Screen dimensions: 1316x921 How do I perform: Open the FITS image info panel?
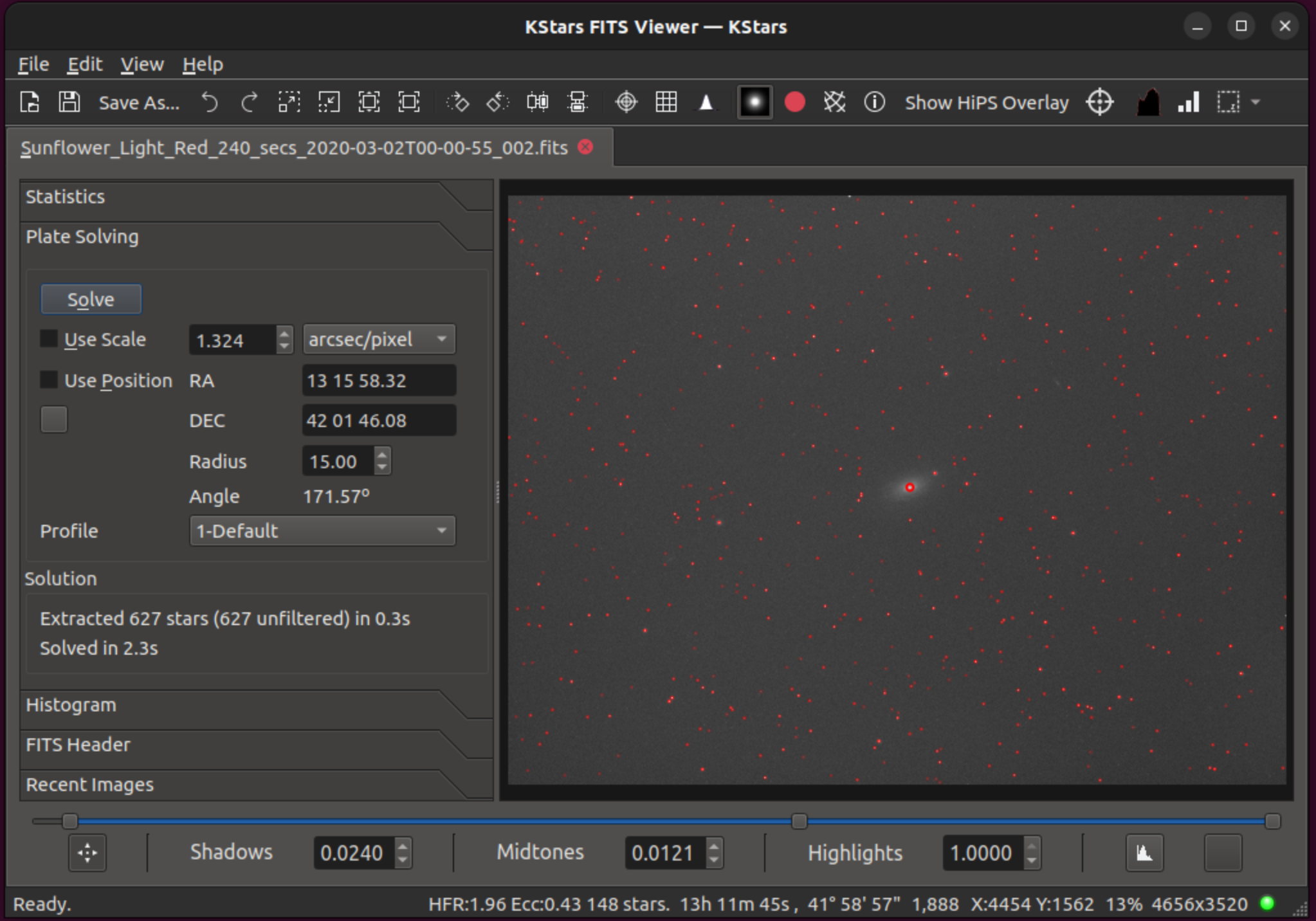tap(875, 102)
